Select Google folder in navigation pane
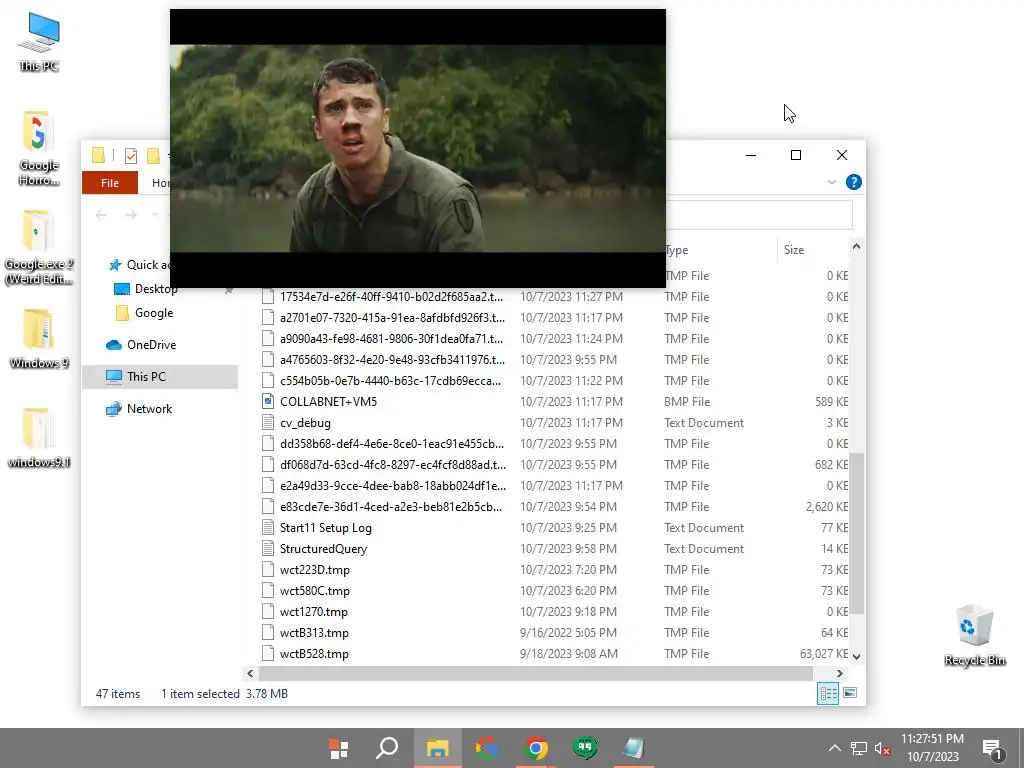The image size is (1024, 768). click(x=145, y=313)
